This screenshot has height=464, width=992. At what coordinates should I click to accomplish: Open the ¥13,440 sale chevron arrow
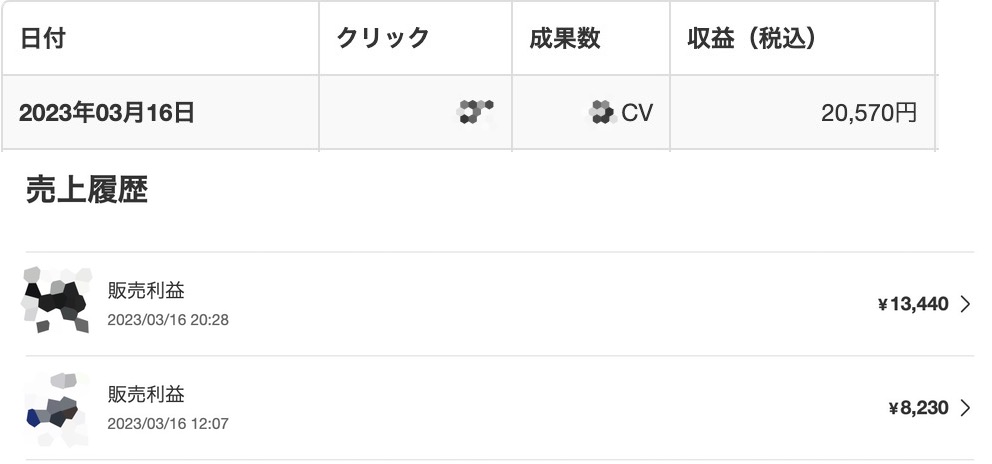(x=965, y=304)
